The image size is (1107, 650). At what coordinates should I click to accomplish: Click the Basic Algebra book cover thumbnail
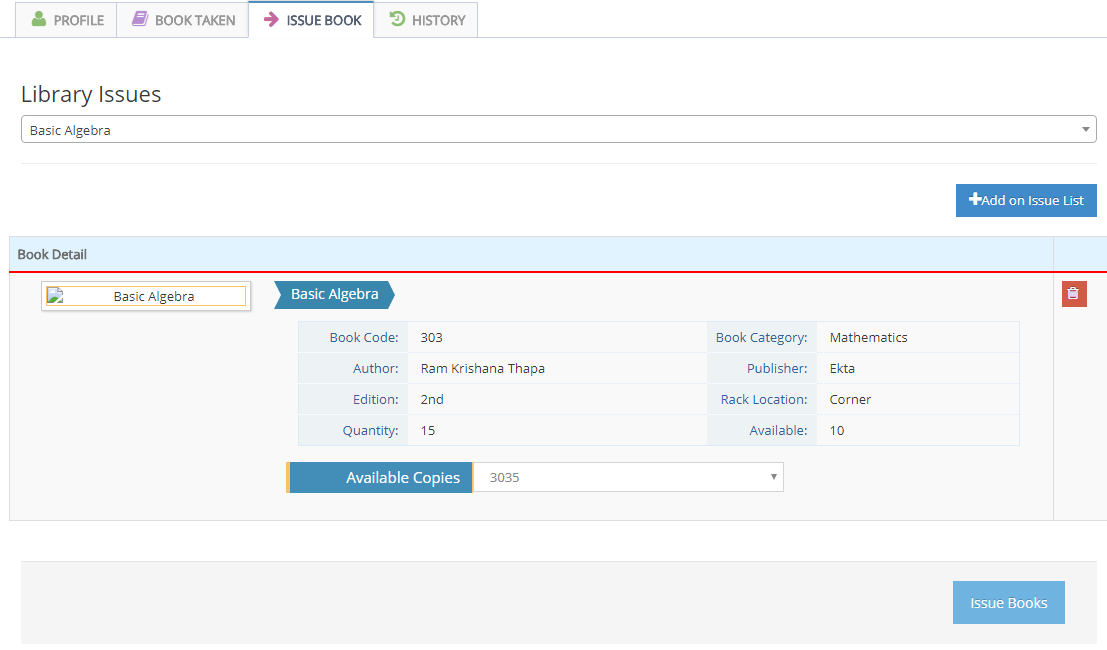pos(146,296)
